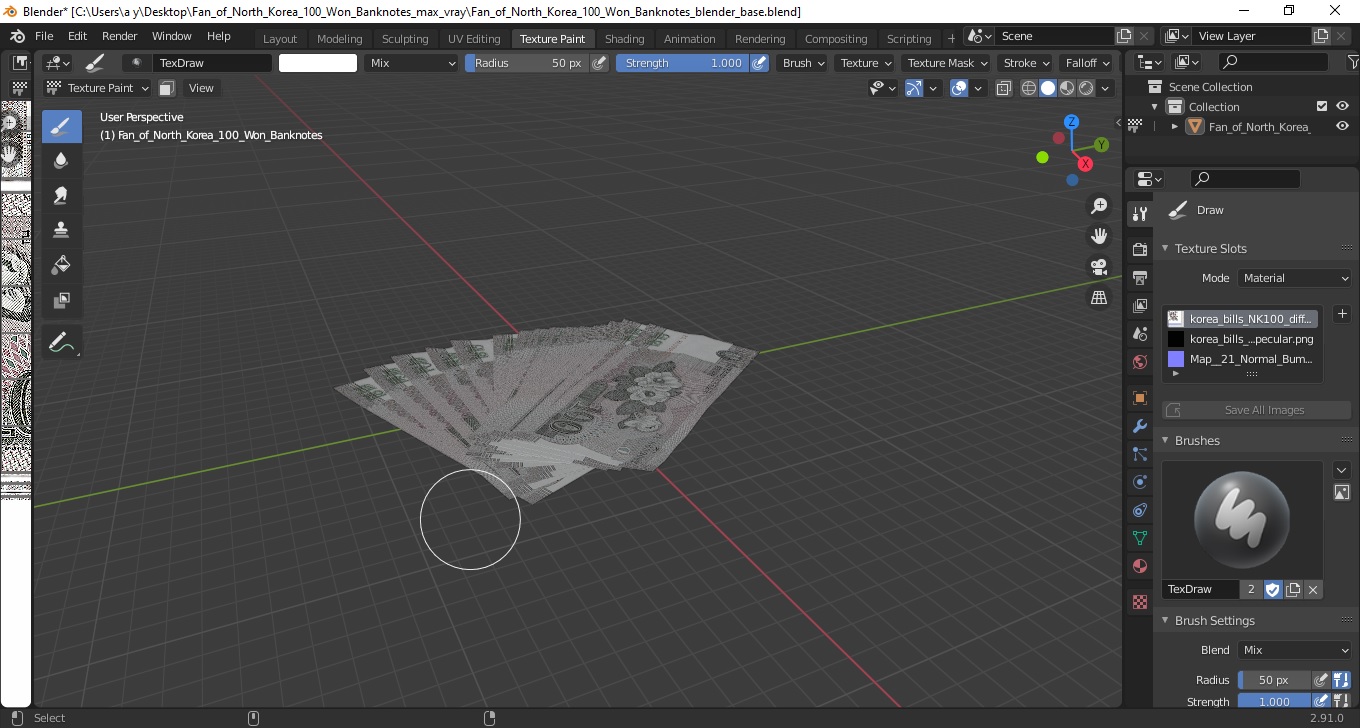Viewport: 1360px width, 728px height.
Task: Toggle the brush fake user shield
Action: tap(1273, 589)
